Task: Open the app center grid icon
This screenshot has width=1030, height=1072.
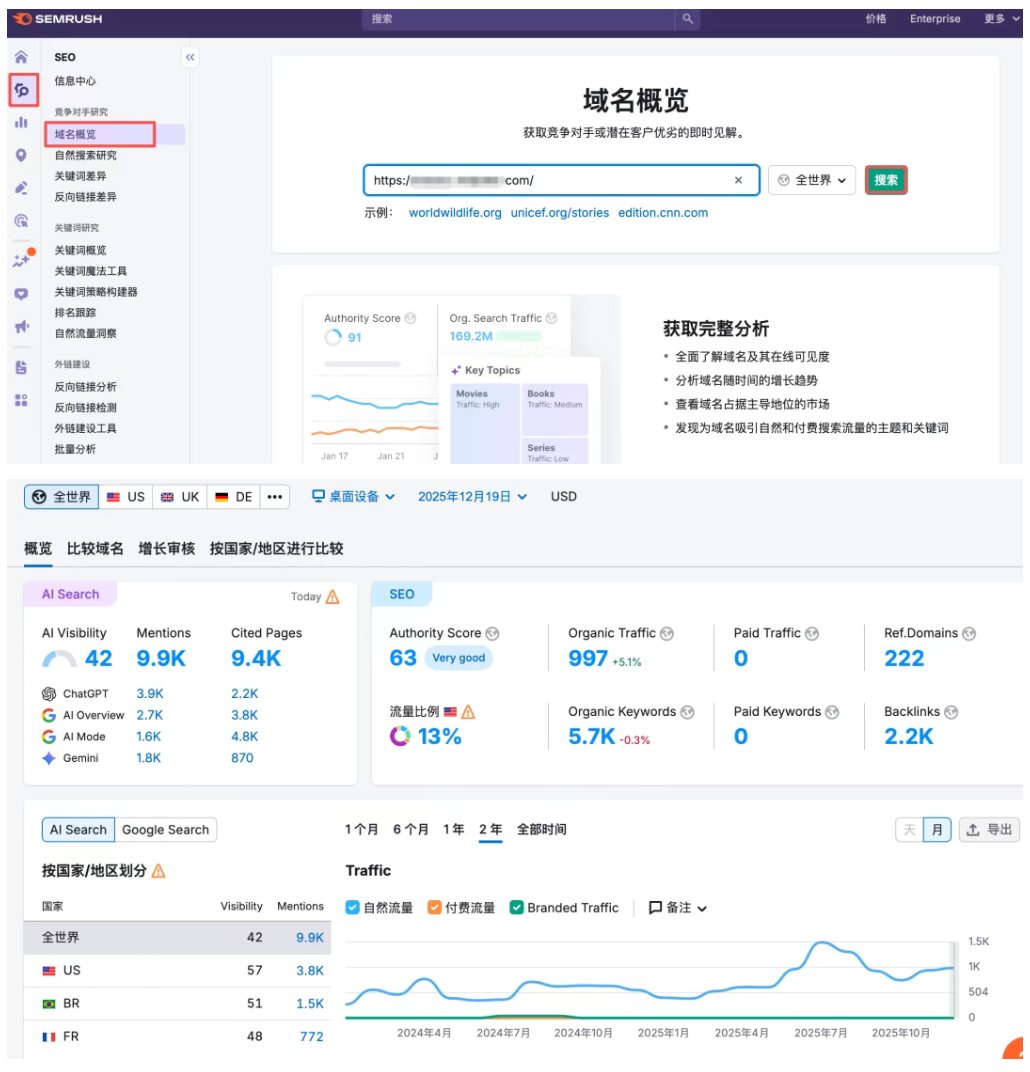Action: pyautogui.click(x=21, y=400)
